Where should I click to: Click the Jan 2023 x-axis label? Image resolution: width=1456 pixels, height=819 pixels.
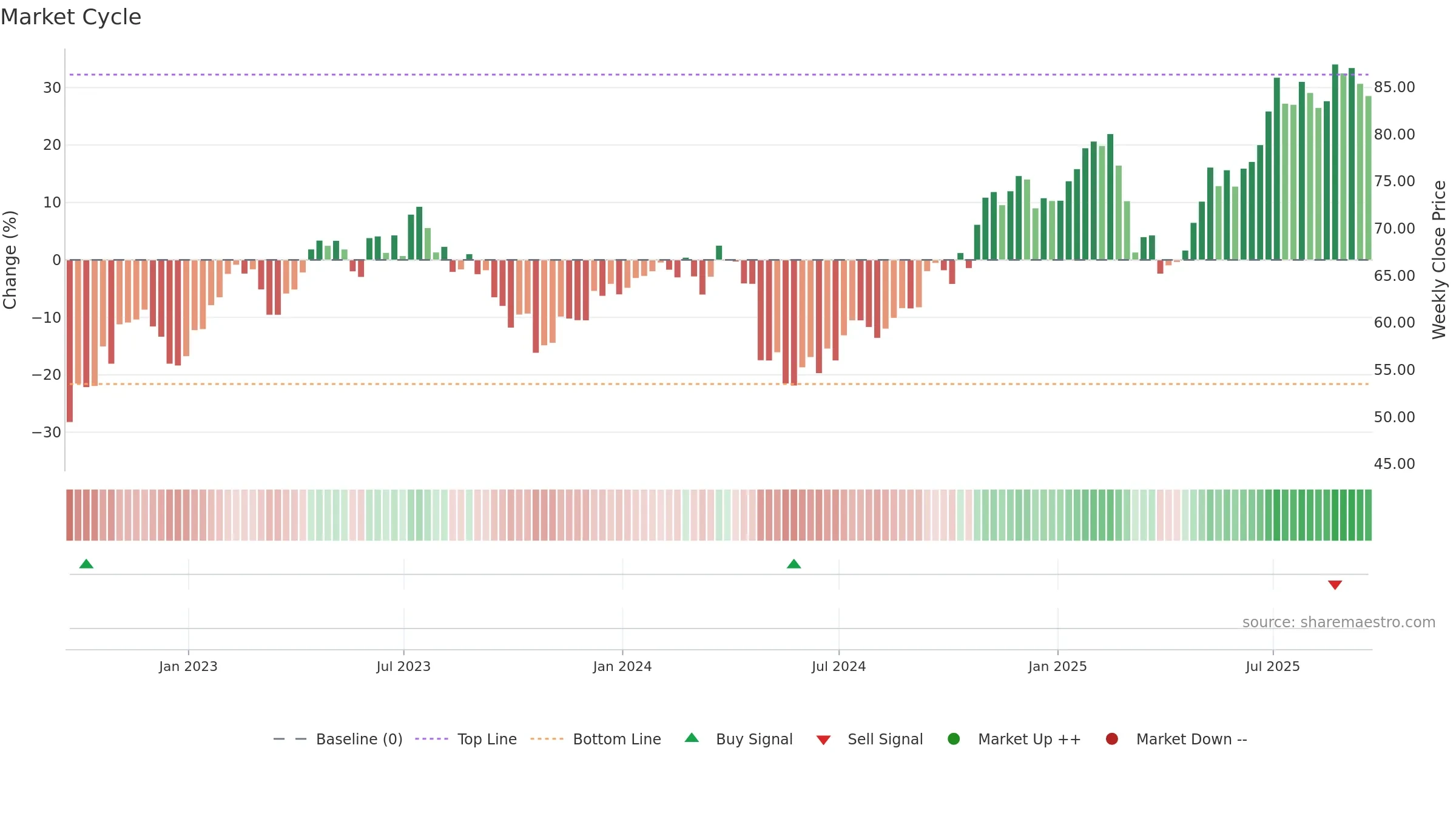tap(188, 666)
